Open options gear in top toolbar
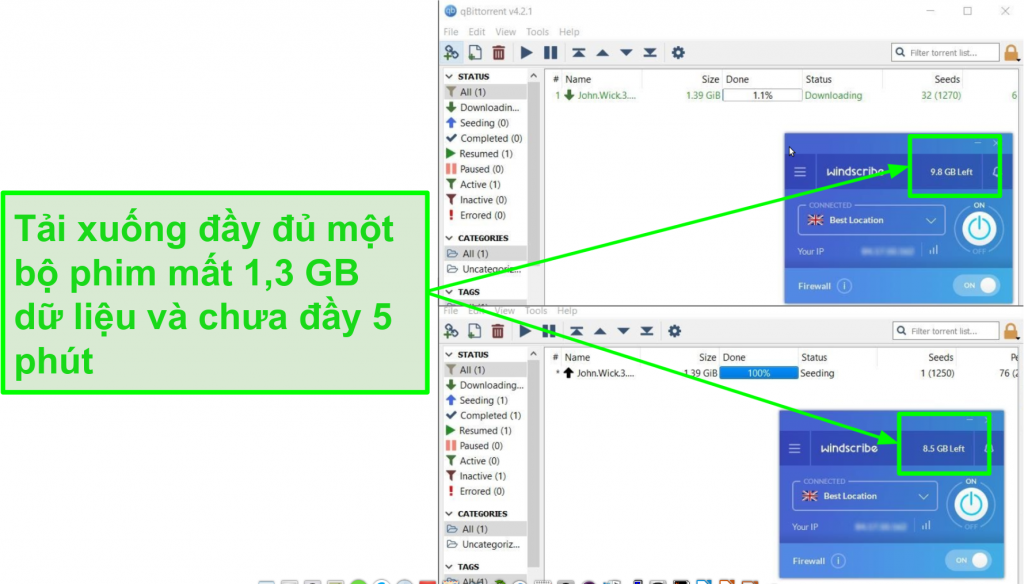 679,53
